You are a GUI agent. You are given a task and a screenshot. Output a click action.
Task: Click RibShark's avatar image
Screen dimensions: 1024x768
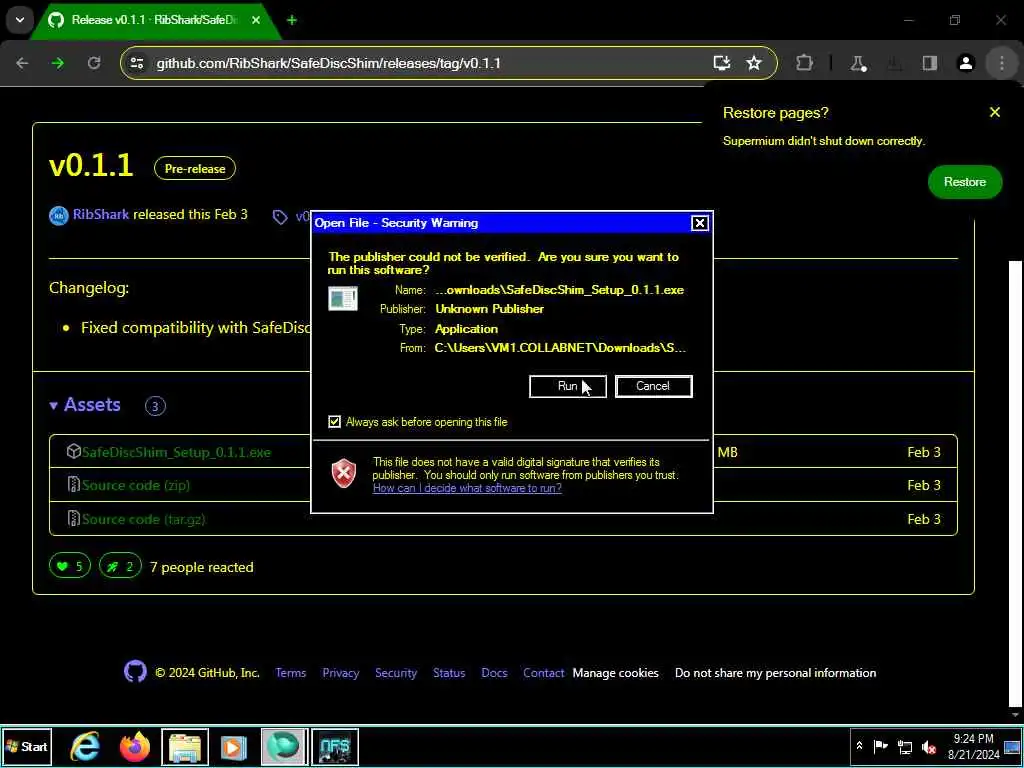59,215
